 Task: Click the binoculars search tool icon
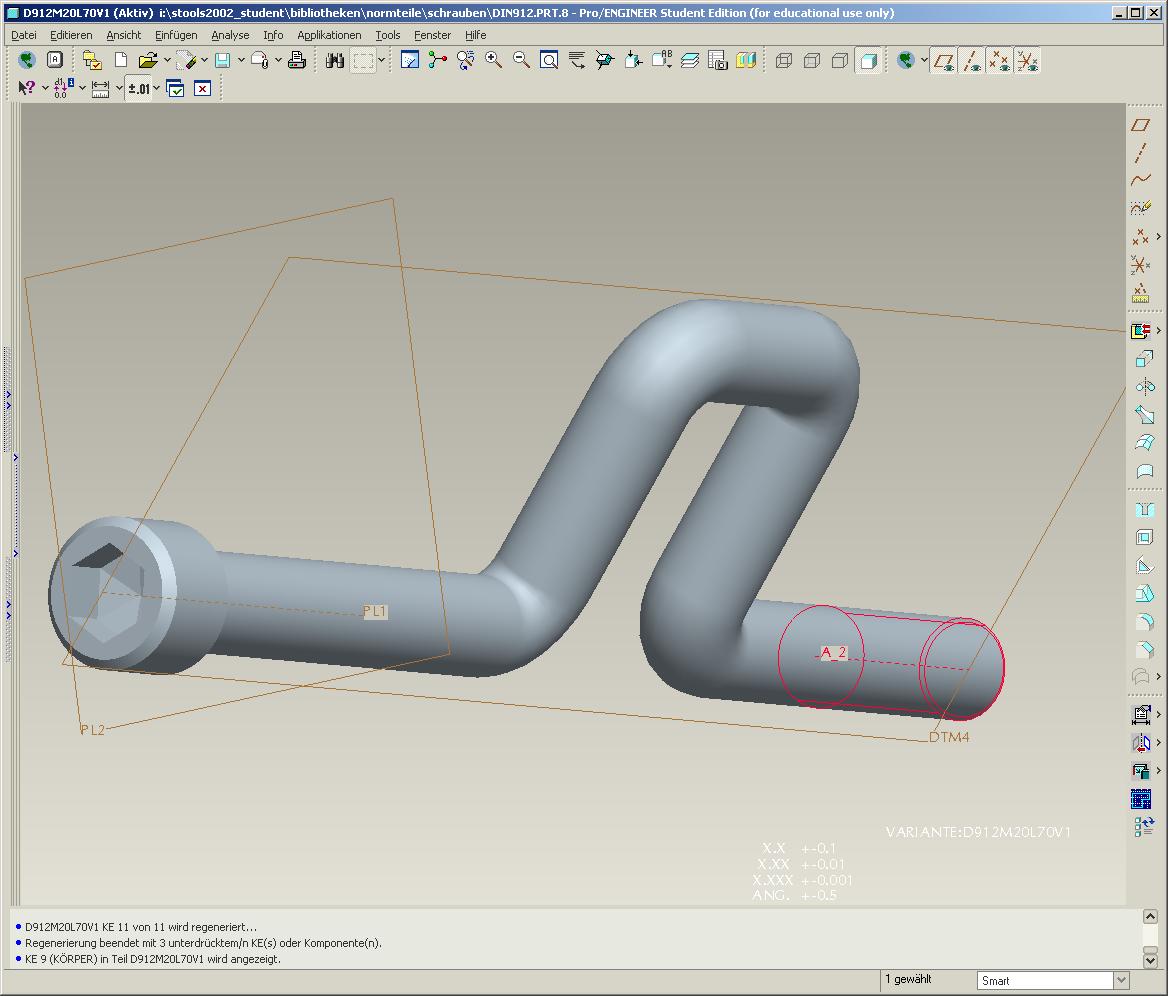point(335,60)
